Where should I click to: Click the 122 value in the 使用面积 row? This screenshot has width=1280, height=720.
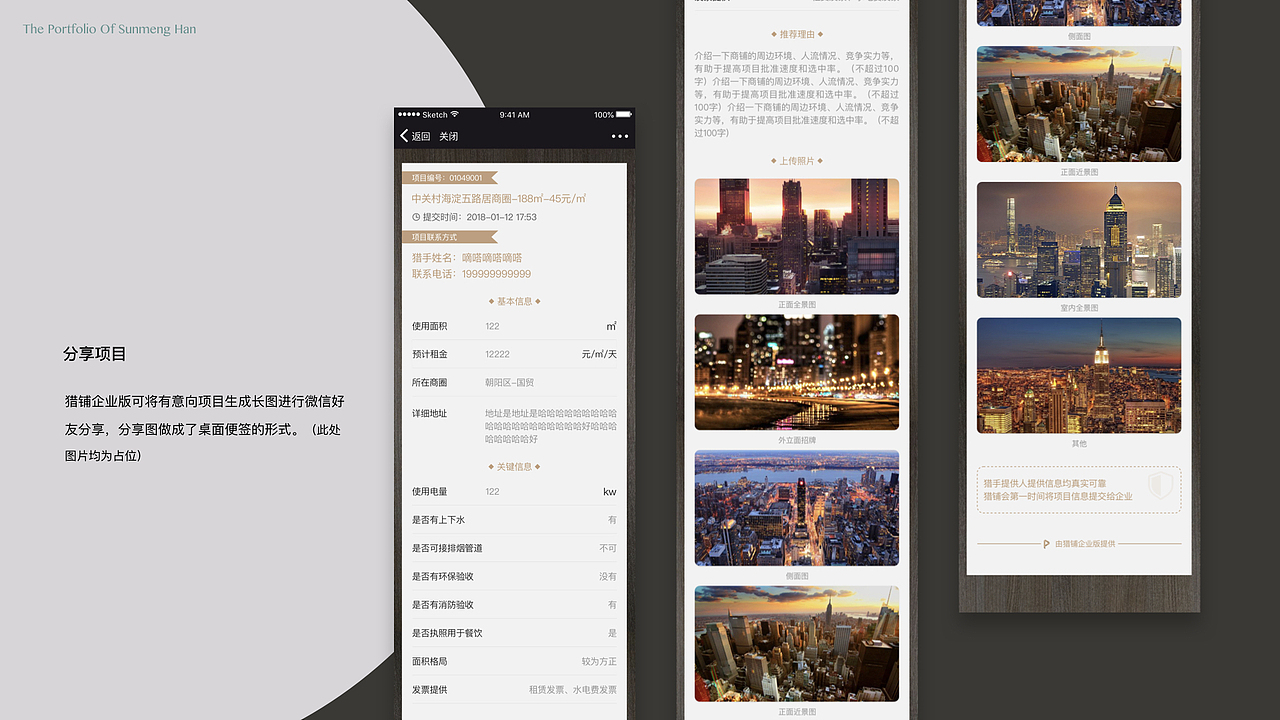pos(492,327)
